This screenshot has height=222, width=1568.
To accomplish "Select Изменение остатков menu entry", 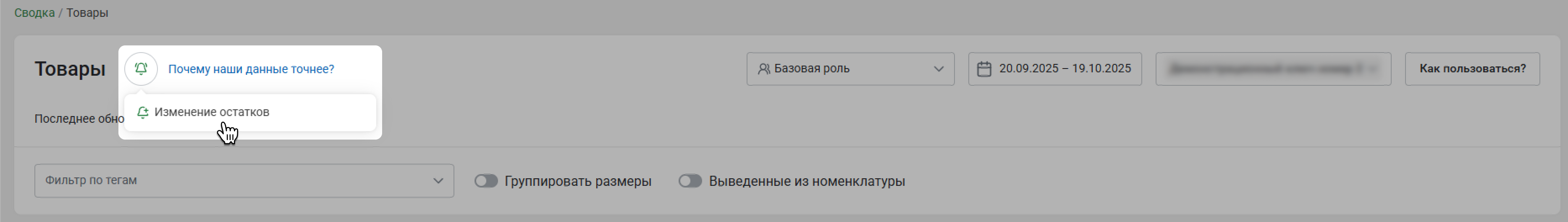I will tap(211, 112).
